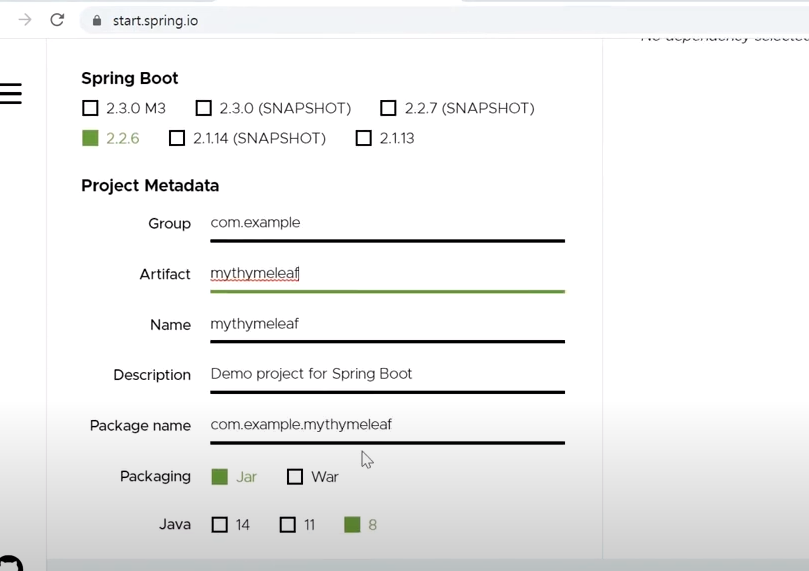Image resolution: width=809 pixels, height=571 pixels.
Task: Open the GitHub icon link
Action: 10,564
